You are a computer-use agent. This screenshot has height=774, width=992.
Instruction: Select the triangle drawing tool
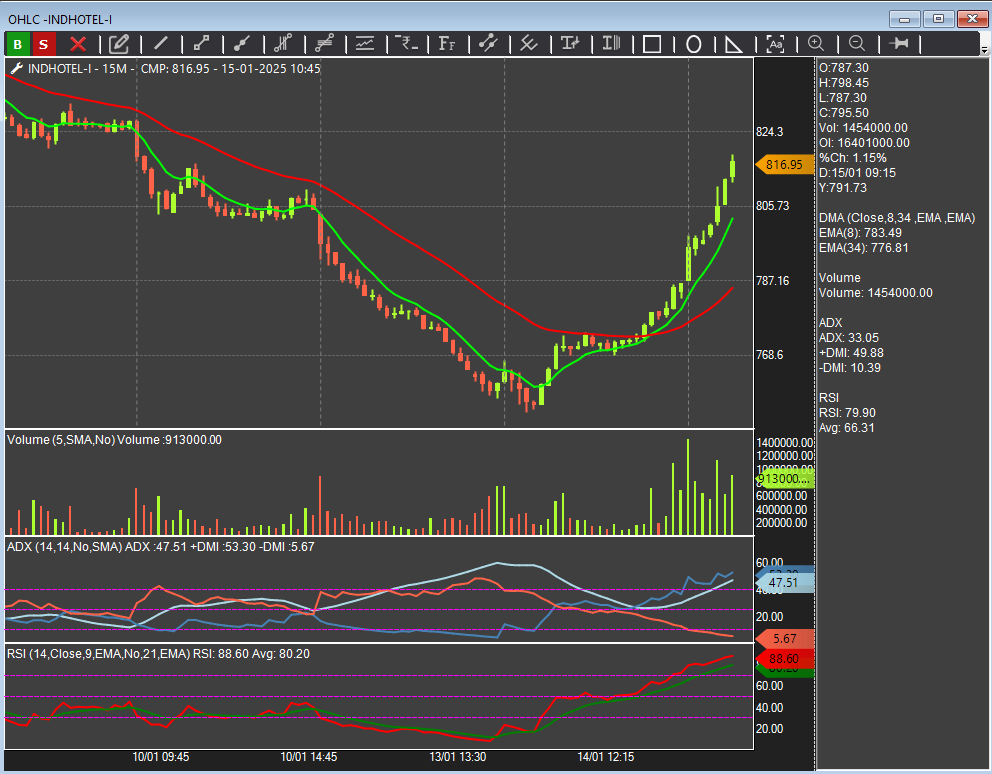(x=734, y=44)
